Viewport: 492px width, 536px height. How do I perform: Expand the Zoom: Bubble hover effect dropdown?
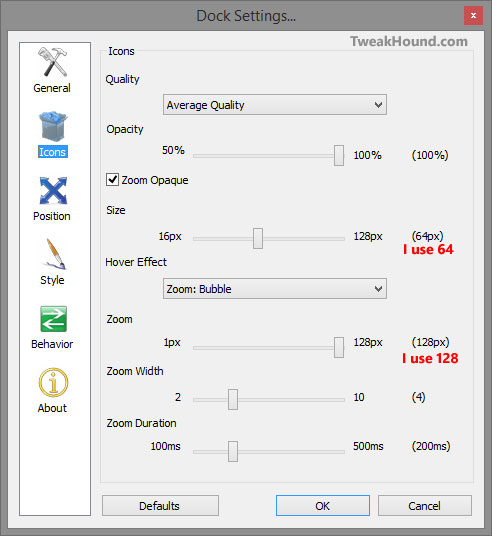point(275,289)
